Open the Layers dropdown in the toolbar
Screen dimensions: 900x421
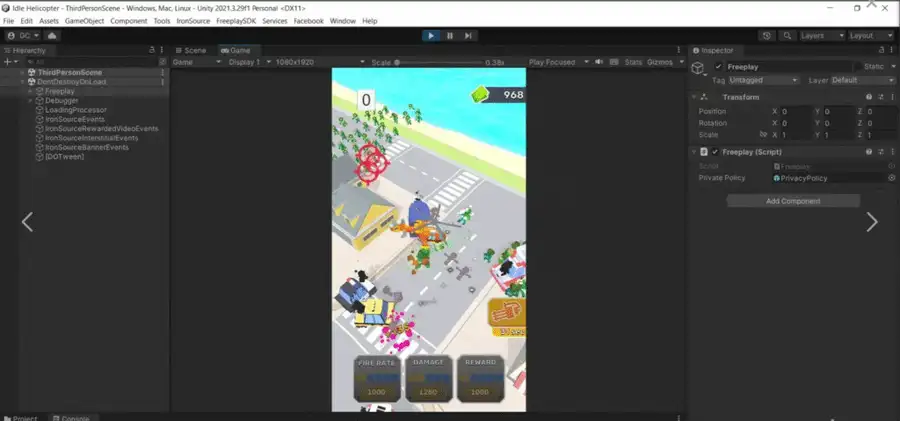tap(818, 35)
